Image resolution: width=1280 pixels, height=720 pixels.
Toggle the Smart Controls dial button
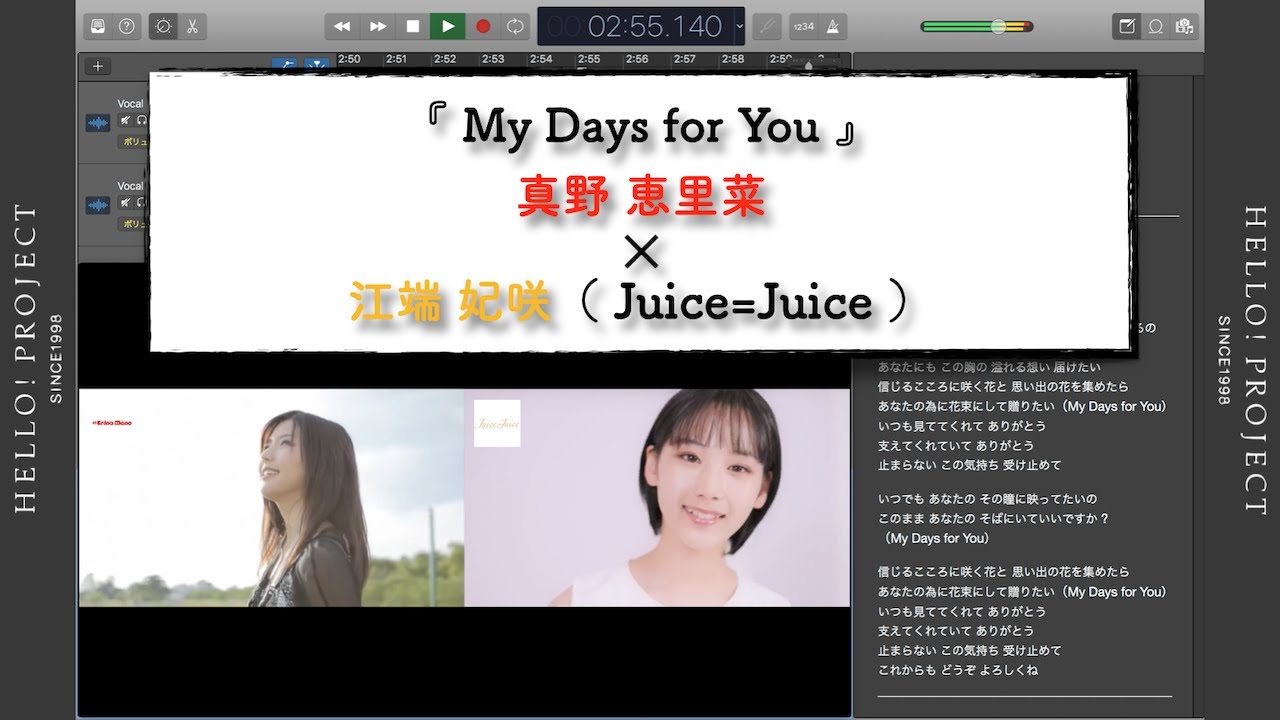[x=163, y=26]
